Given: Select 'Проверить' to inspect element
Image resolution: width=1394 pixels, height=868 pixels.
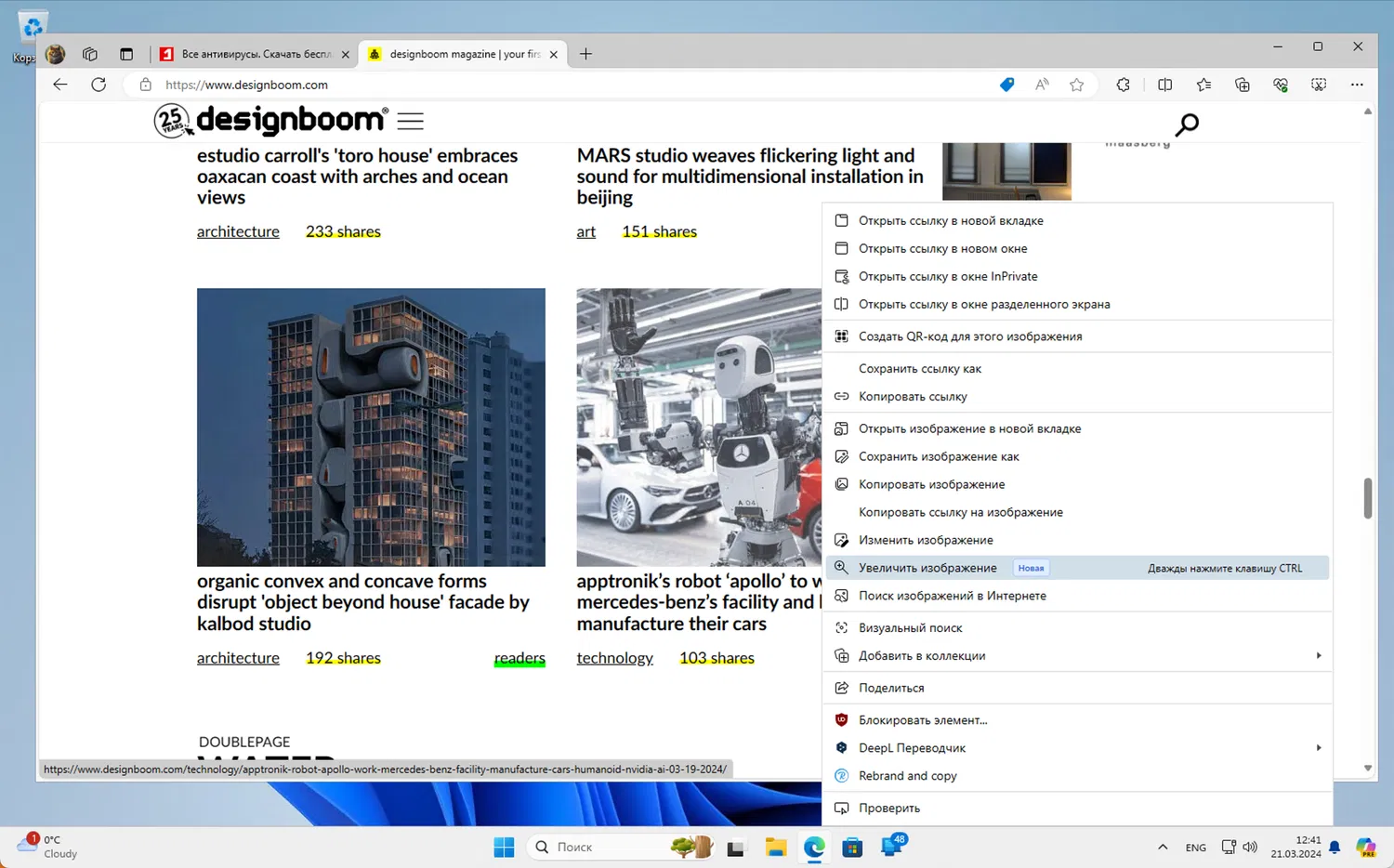Looking at the screenshot, I should click(x=1078, y=809).
